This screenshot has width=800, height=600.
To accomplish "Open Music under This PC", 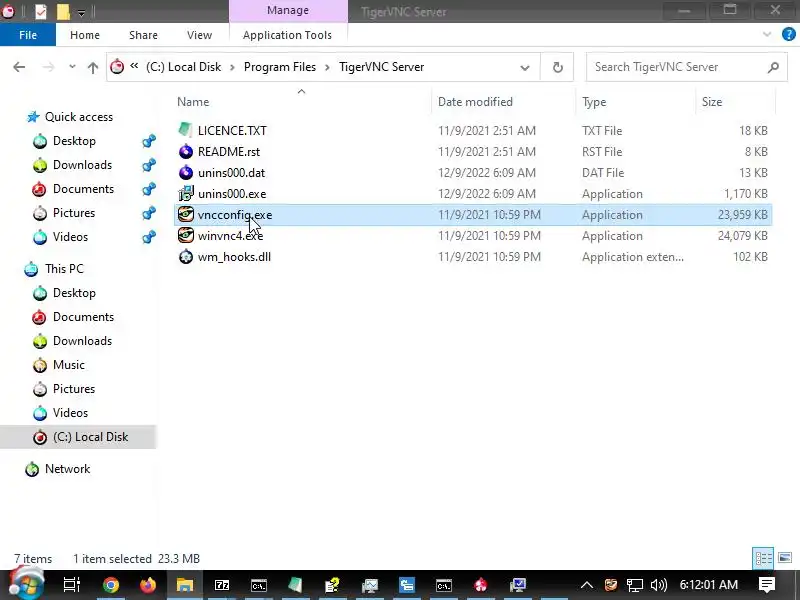I will point(68,365).
